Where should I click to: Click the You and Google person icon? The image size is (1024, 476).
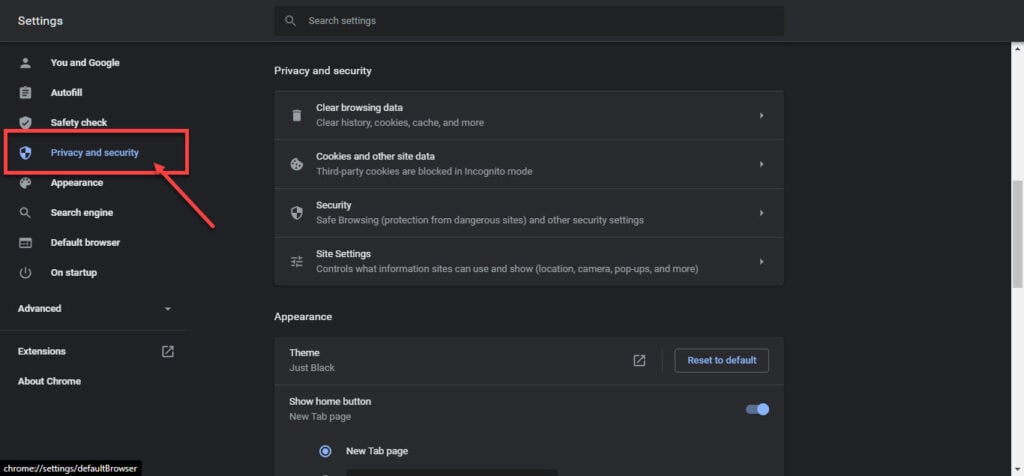tap(25, 63)
